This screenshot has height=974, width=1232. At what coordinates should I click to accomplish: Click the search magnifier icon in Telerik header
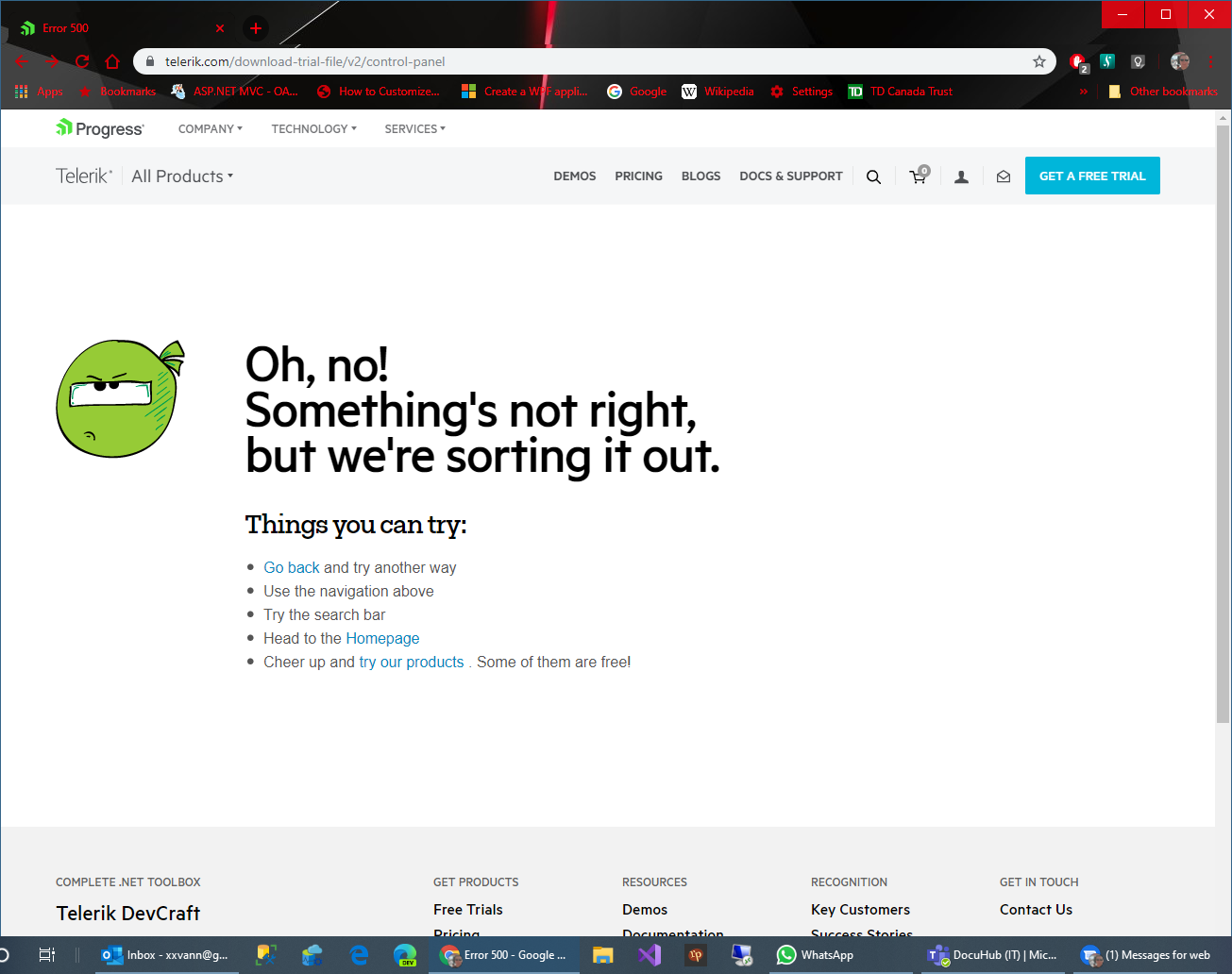pyautogui.click(x=873, y=176)
